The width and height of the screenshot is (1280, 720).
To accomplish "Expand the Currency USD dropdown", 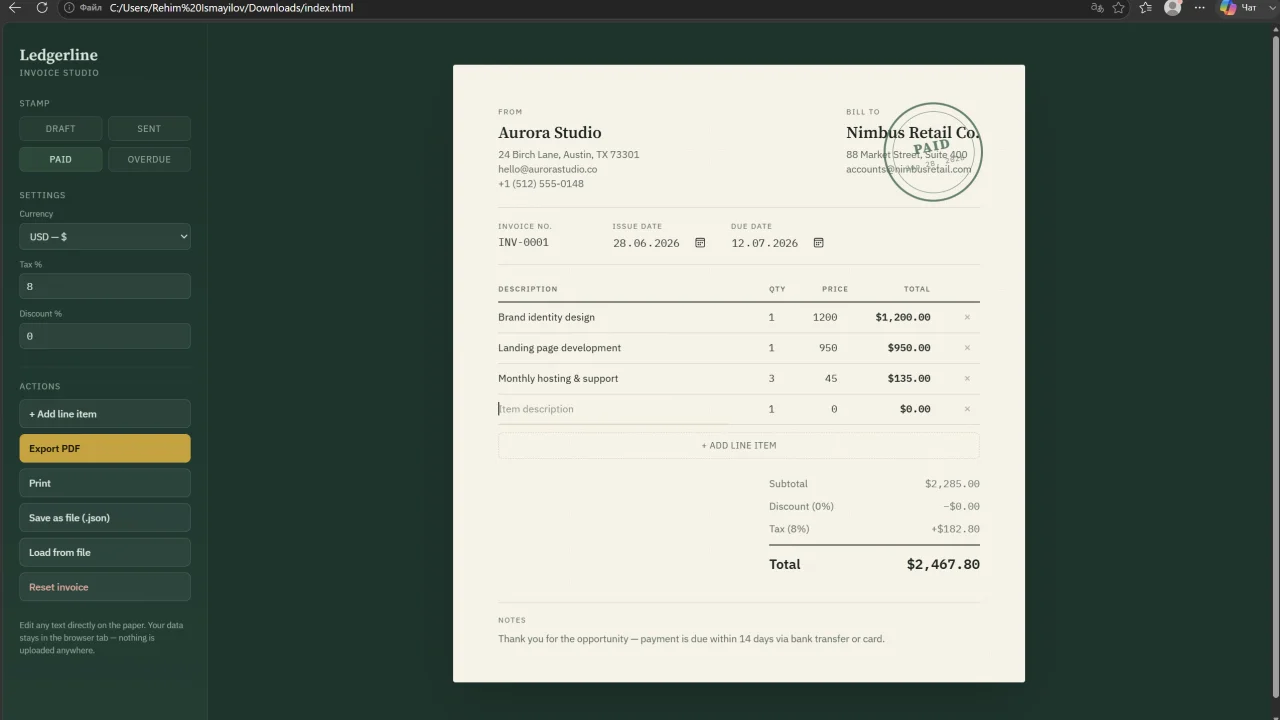I will point(105,237).
